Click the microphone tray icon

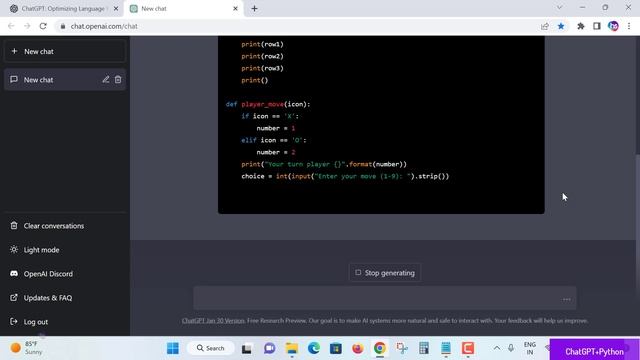511,348
